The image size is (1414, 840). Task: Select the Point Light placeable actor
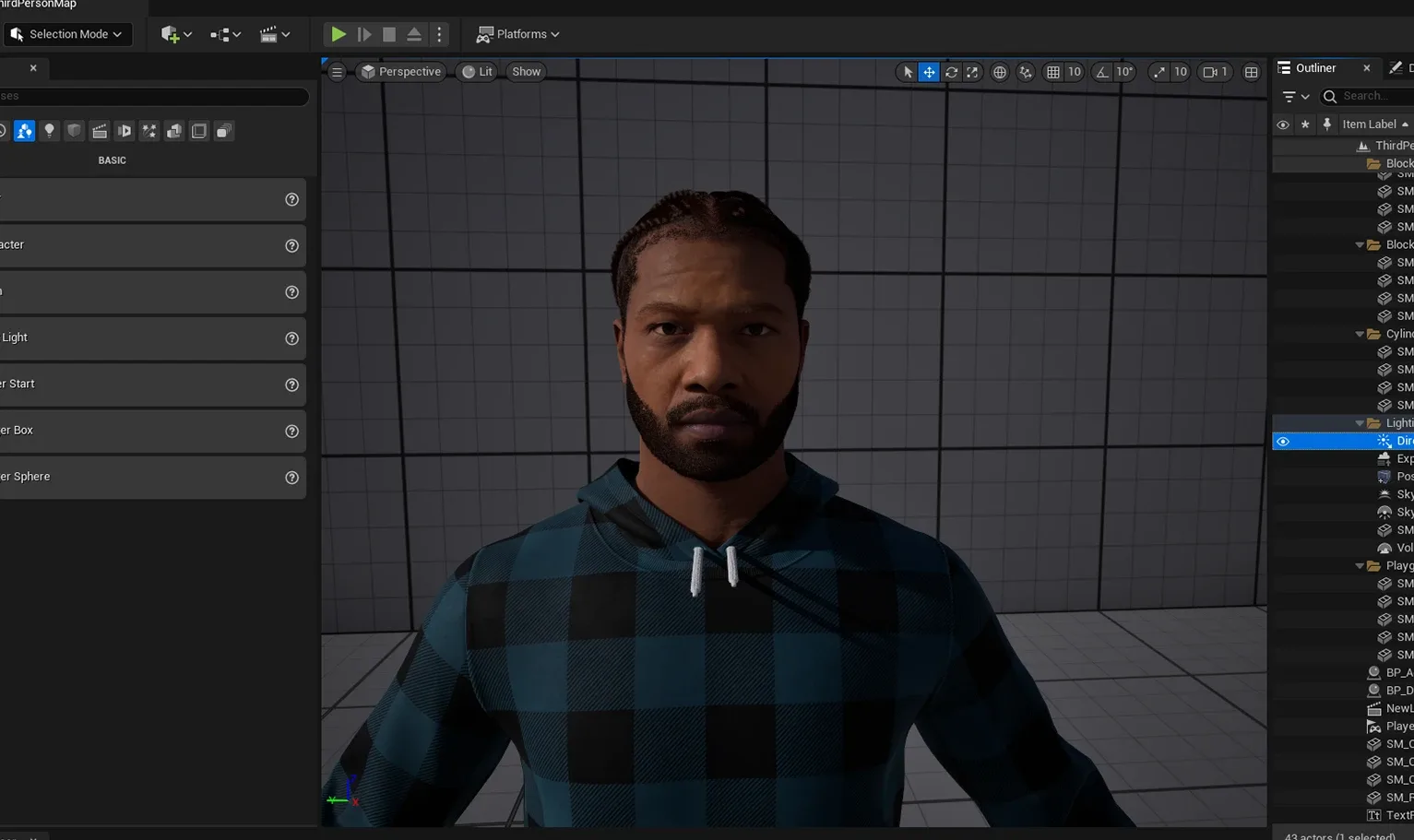click(151, 338)
